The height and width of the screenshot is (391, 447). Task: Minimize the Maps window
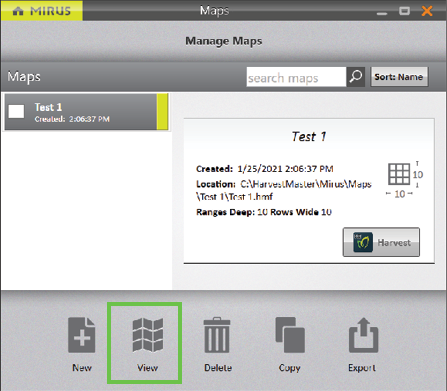coord(382,13)
